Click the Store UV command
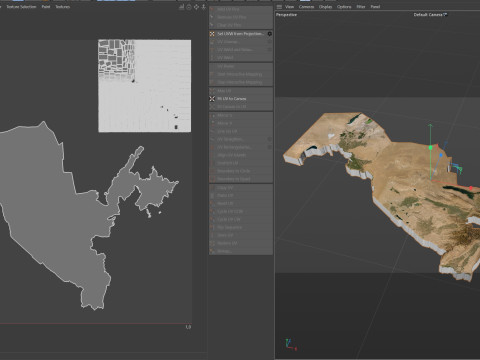 click(241, 235)
